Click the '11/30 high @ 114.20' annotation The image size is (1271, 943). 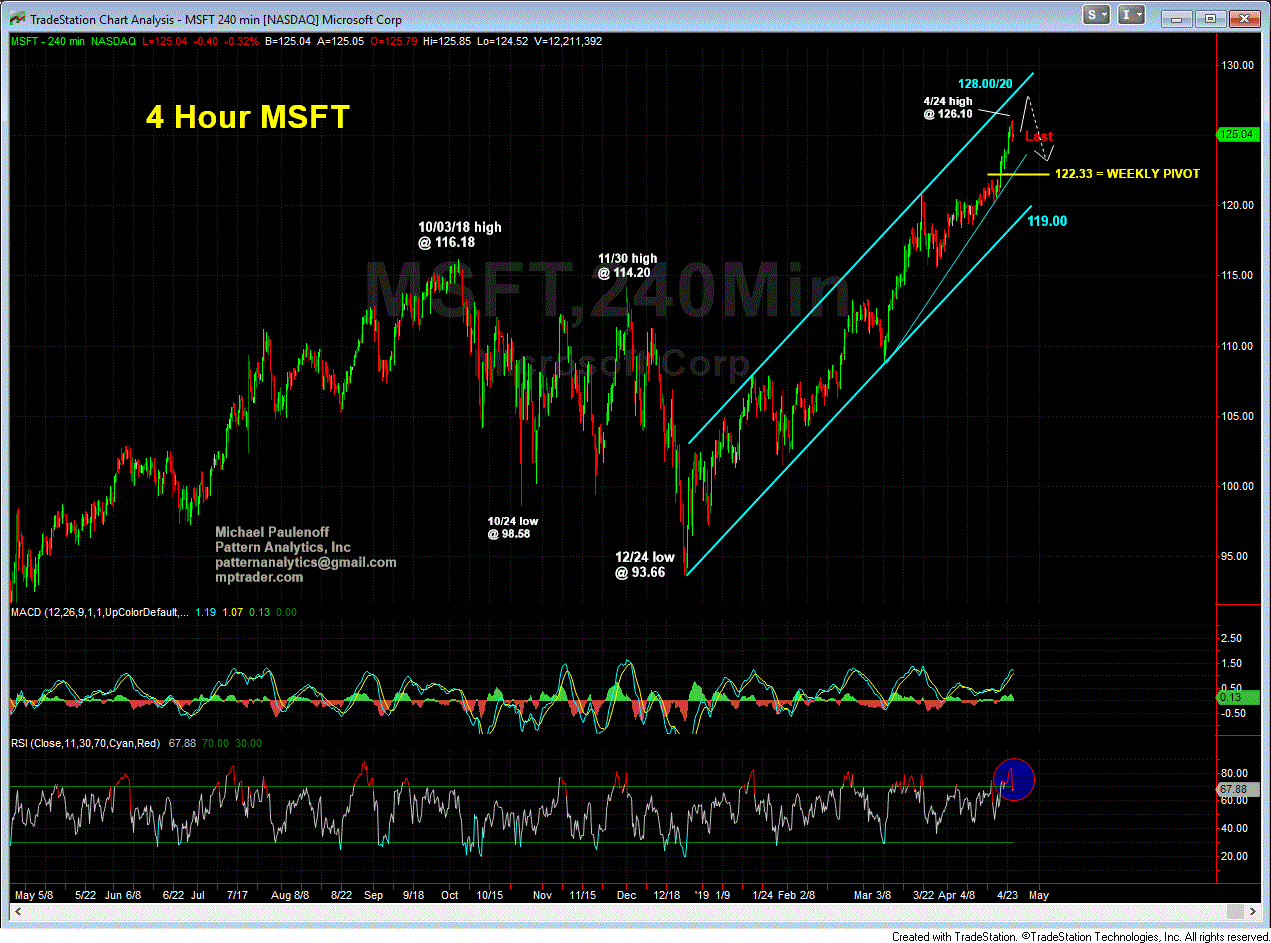[x=628, y=265]
